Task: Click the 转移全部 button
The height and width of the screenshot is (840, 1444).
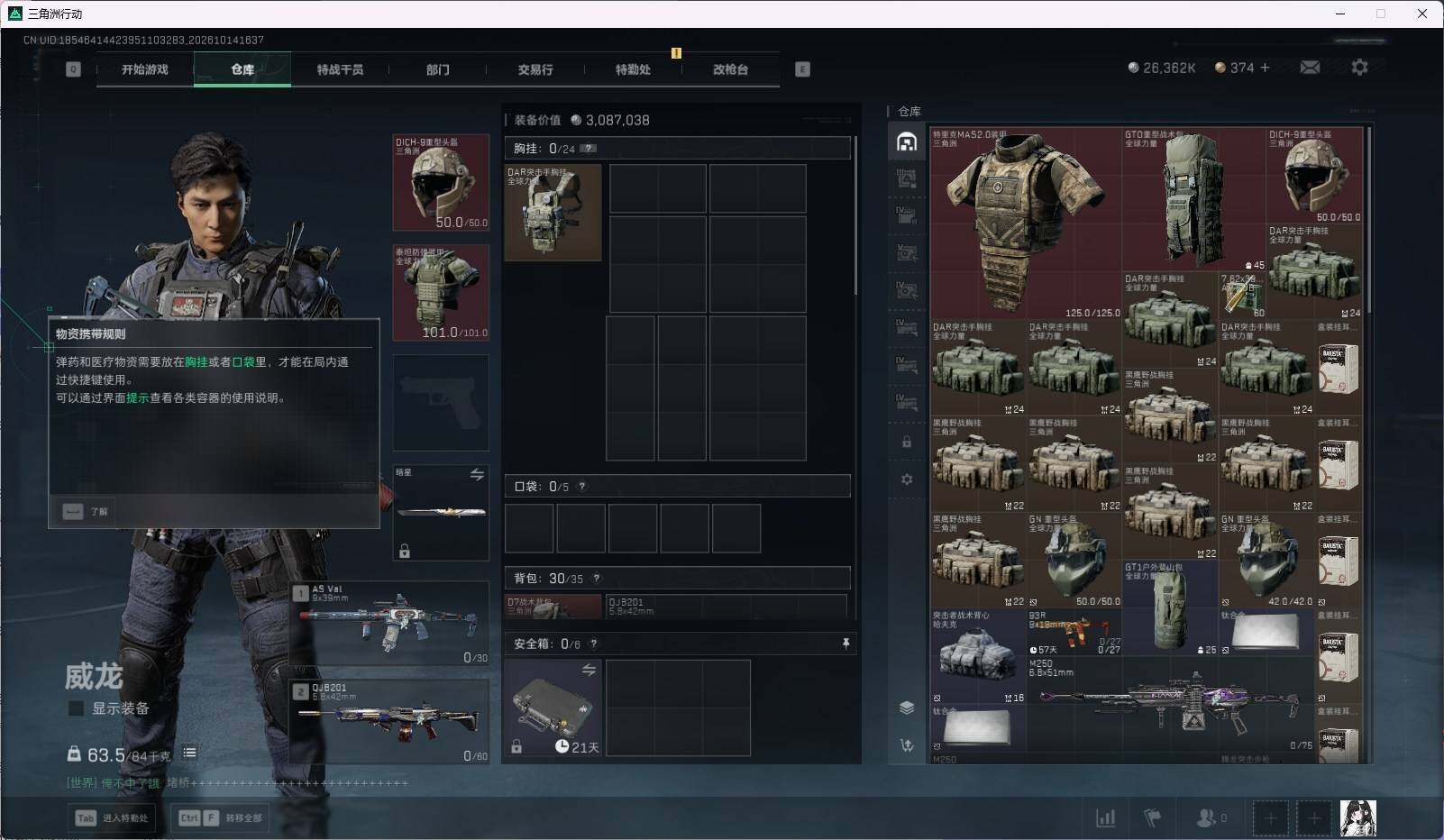Action: [220, 817]
